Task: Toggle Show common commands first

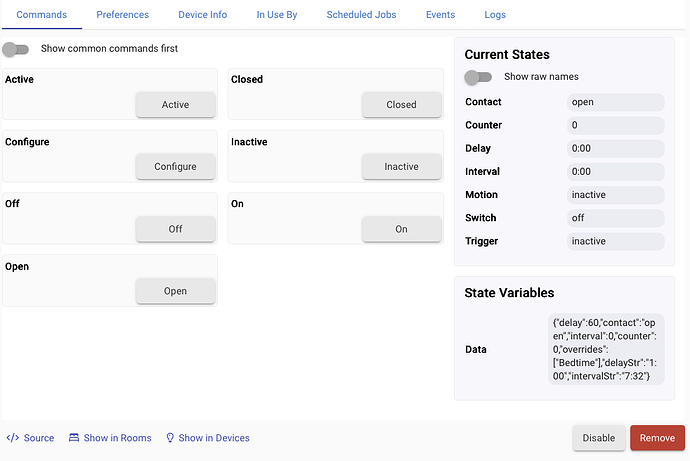Action: (16, 49)
